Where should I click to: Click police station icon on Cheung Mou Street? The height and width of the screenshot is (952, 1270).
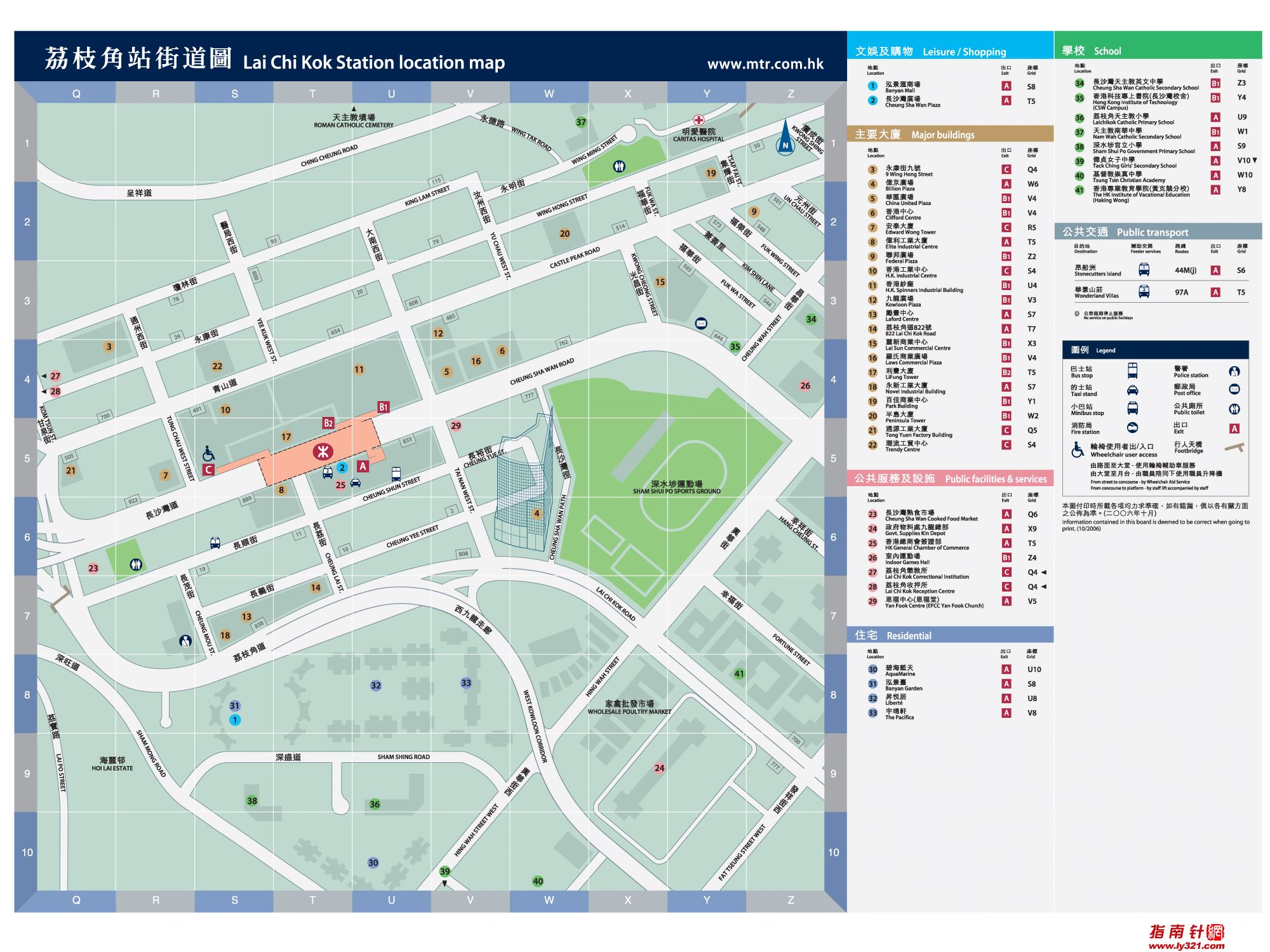click(x=185, y=641)
